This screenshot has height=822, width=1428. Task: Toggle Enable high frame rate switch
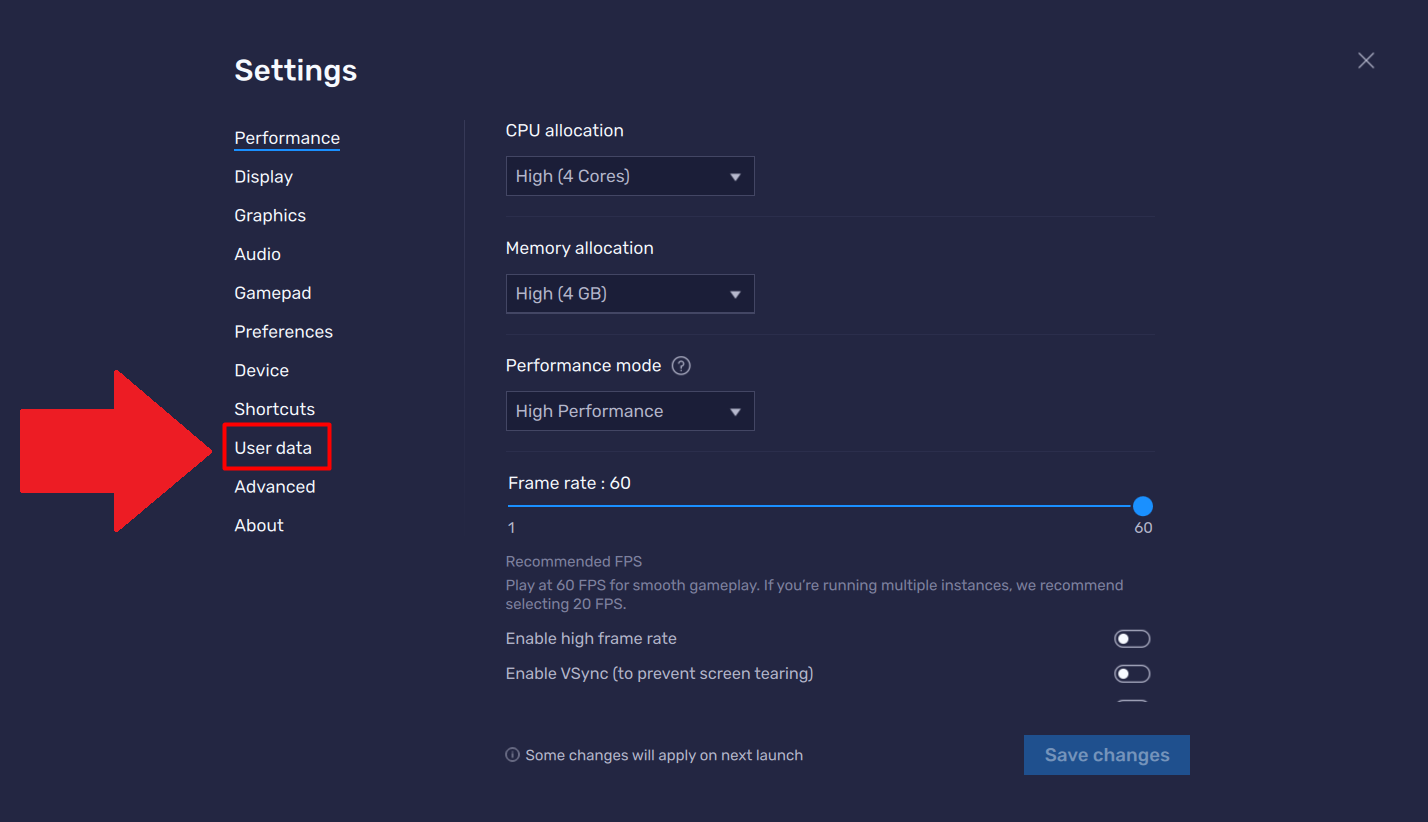coord(1132,639)
